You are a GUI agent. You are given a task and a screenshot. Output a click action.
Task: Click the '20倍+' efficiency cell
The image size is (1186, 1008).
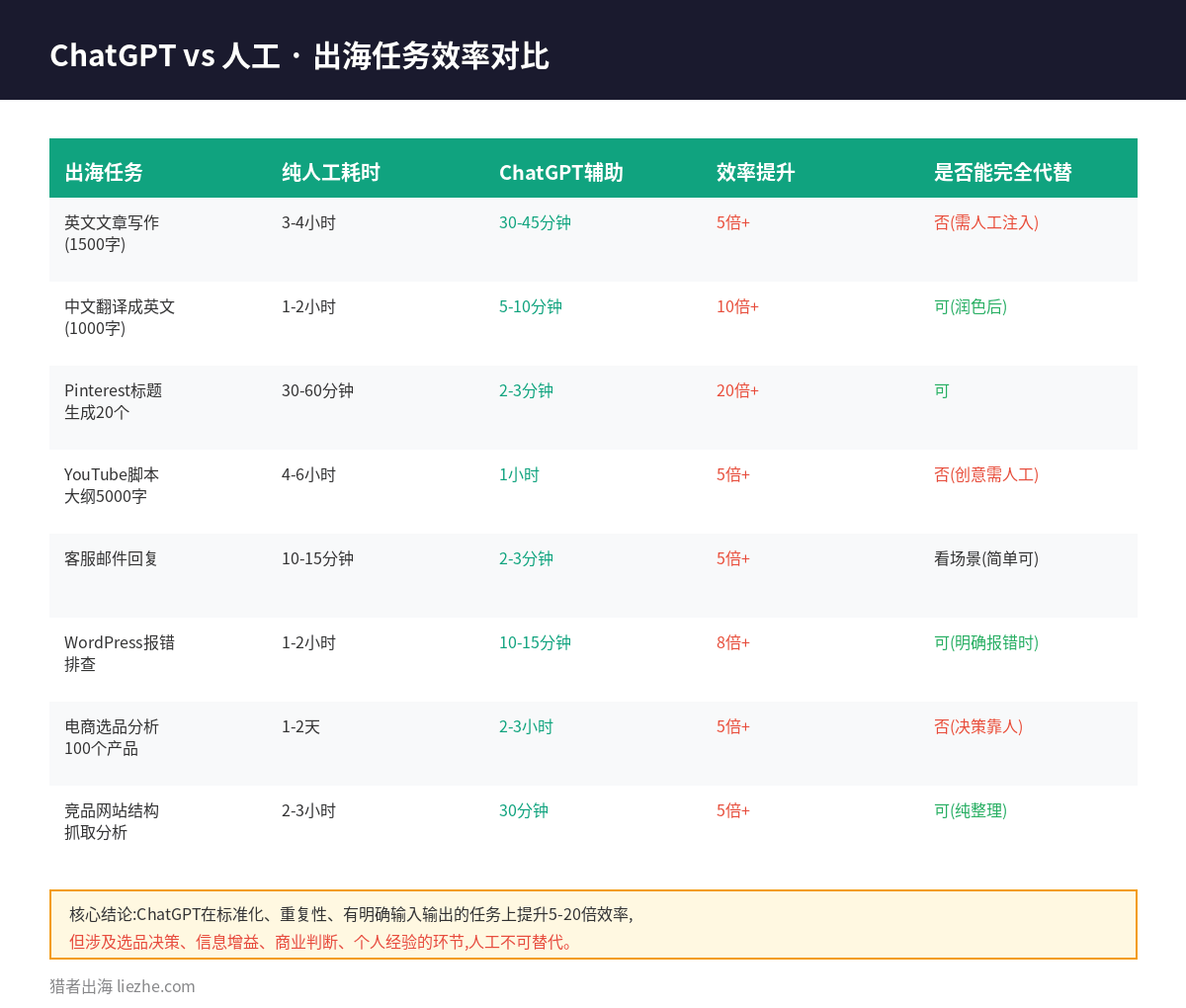tap(738, 390)
